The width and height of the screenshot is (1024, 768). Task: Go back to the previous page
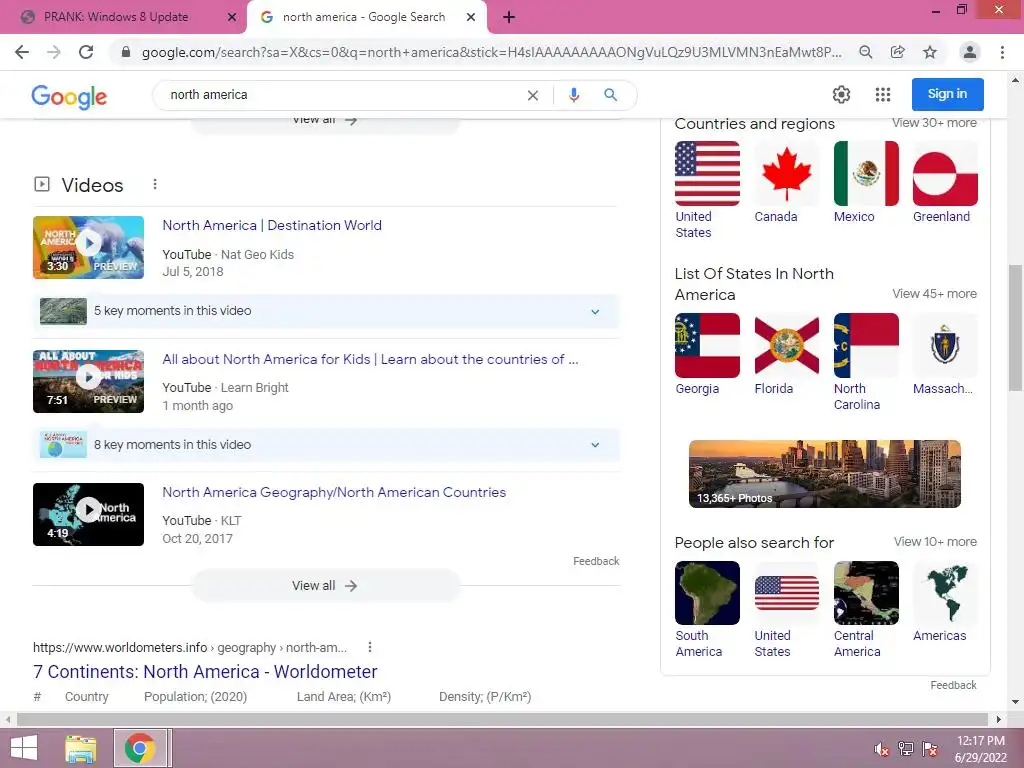pos(22,52)
